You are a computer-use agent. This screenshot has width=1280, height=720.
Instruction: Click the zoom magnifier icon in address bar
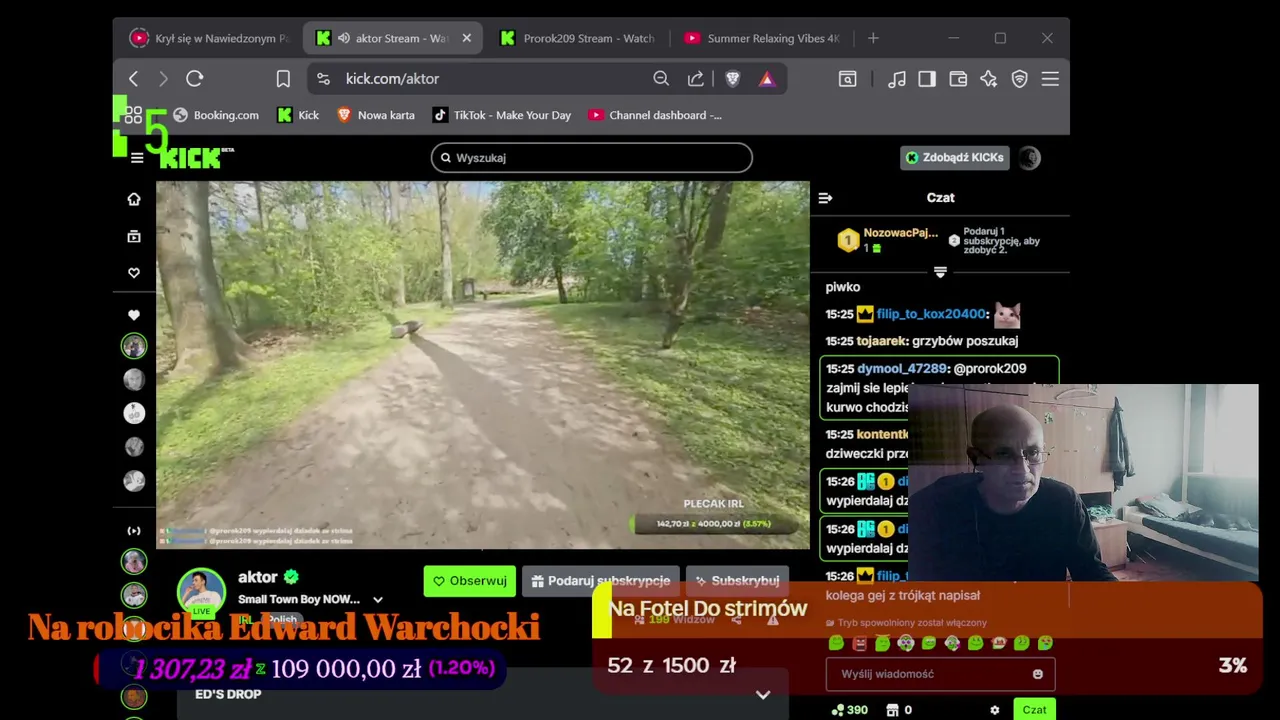(x=661, y=78)
